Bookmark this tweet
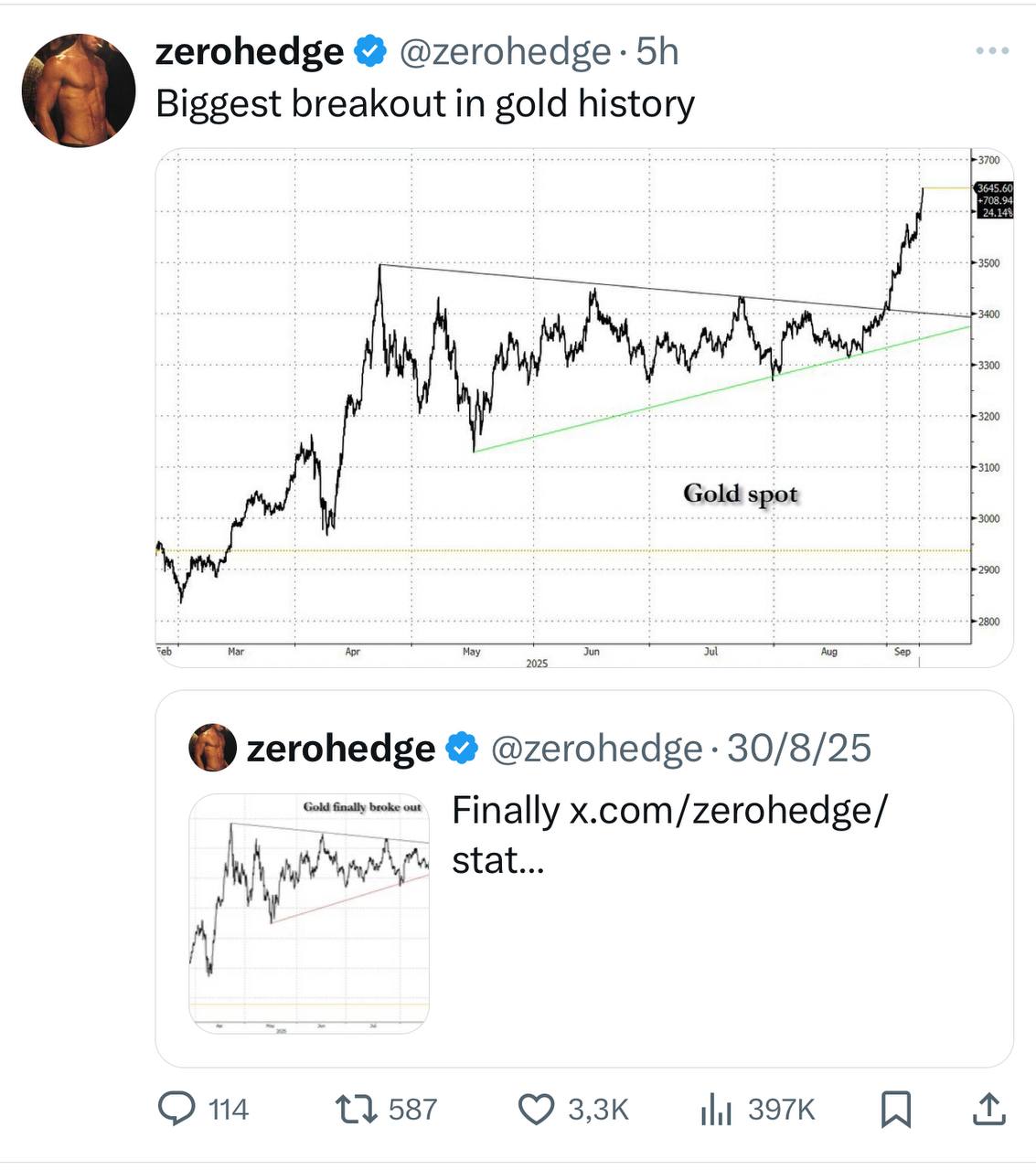 point(895,1109)
